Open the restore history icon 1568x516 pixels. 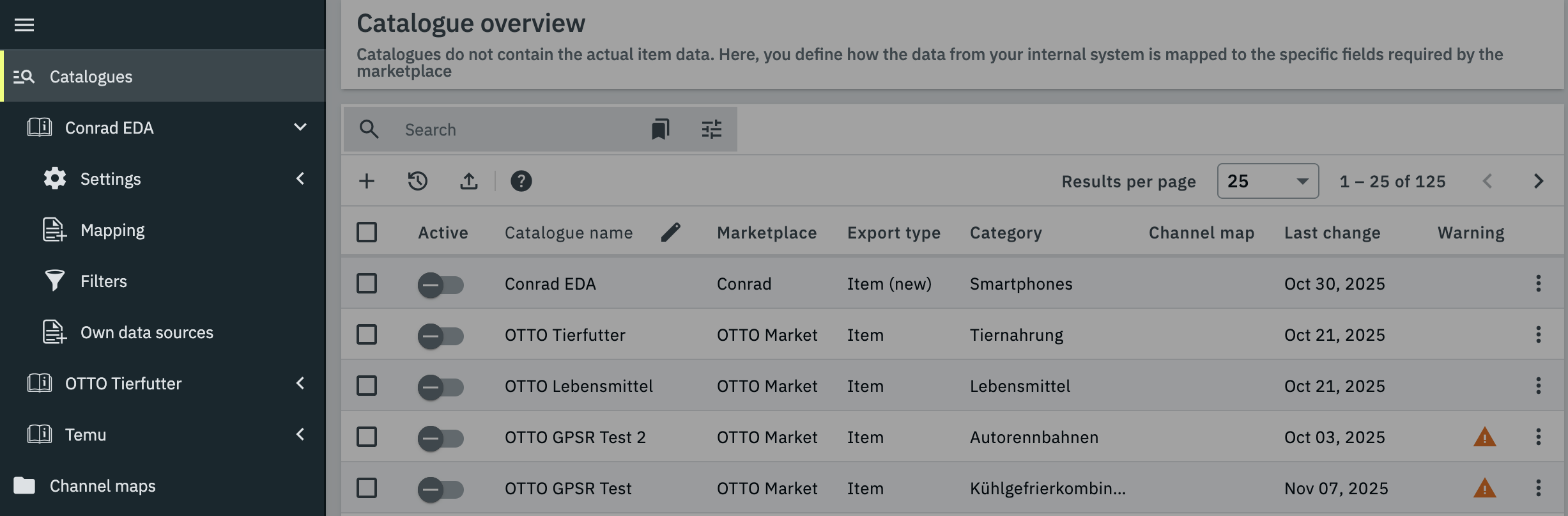(x=418, y=181)
